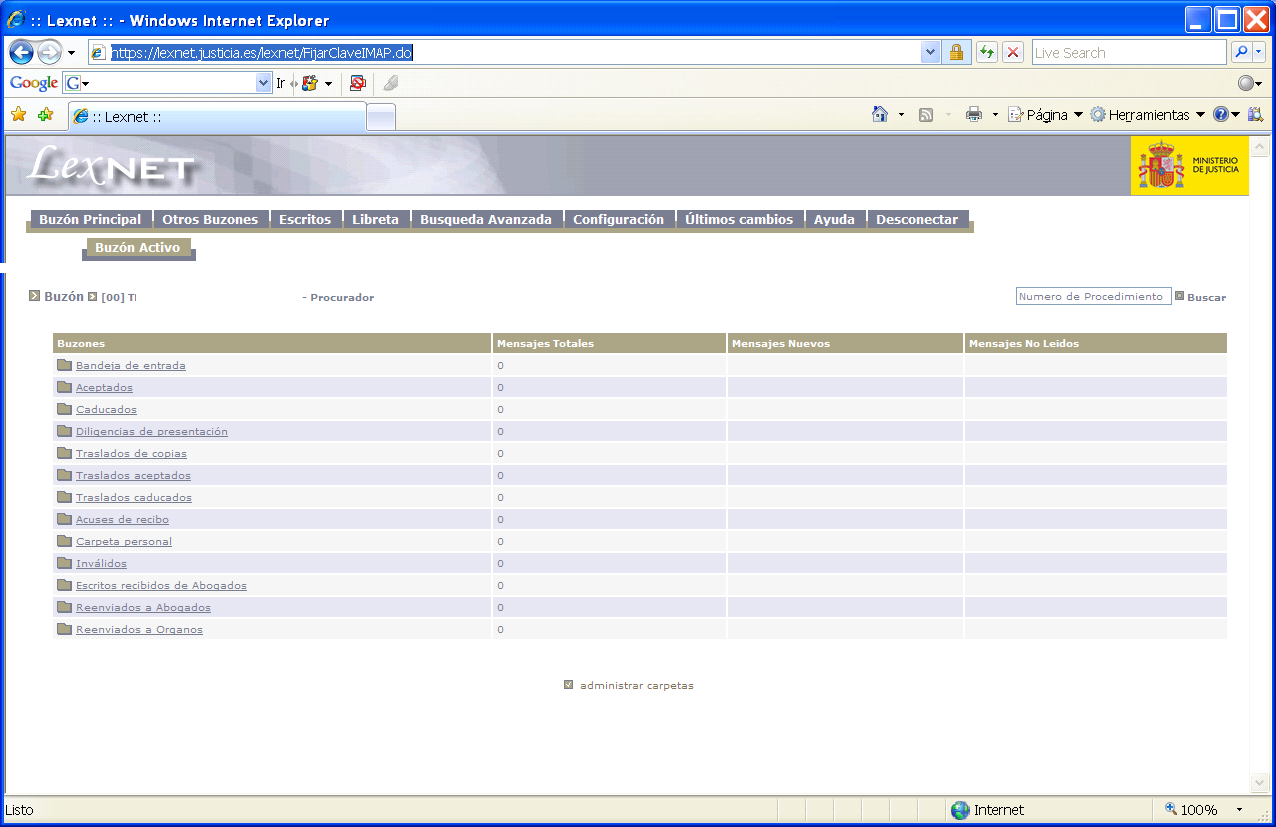Click the Print icon in command bar
This screenshot has height=827, width=1276.
coord(973,115)
